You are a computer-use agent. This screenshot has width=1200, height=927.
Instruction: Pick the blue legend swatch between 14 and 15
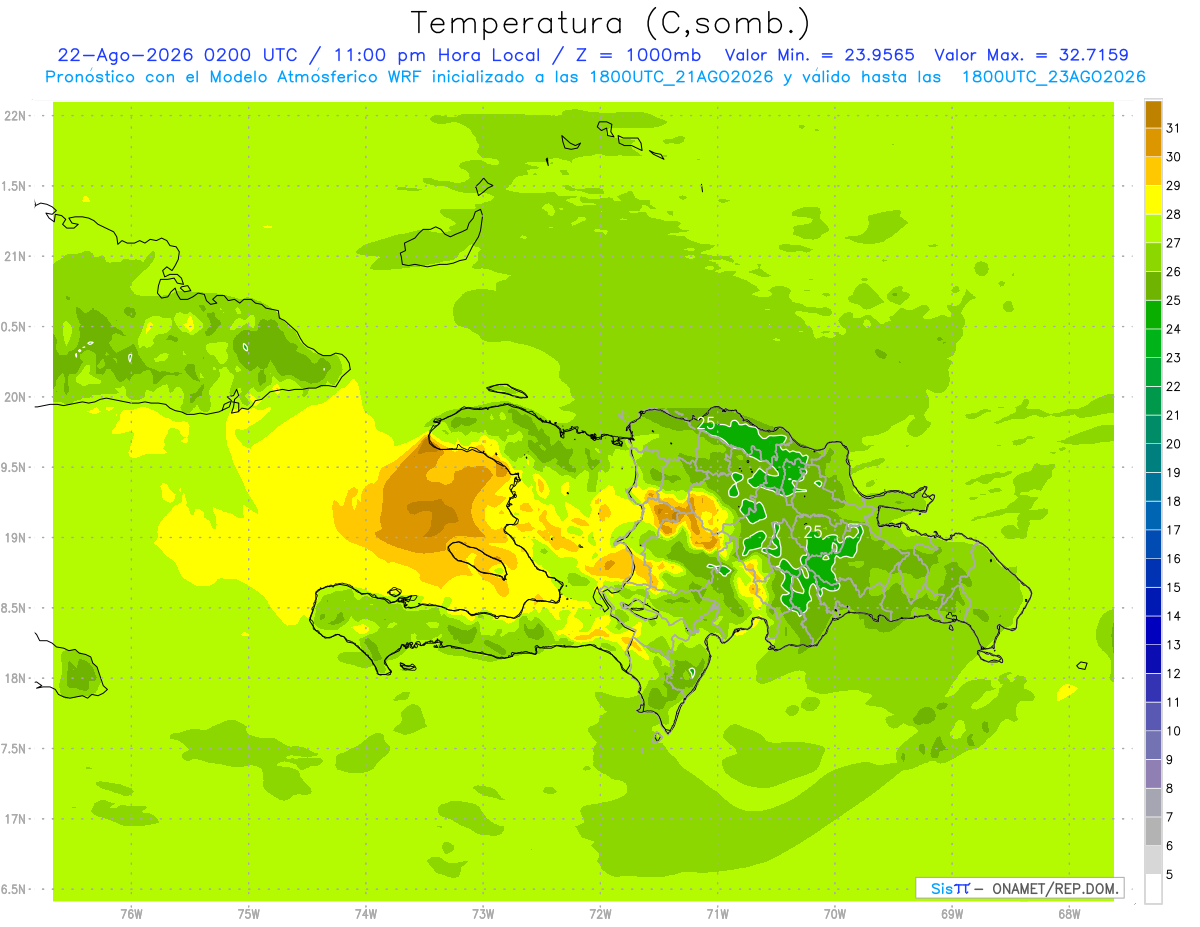1153,602
